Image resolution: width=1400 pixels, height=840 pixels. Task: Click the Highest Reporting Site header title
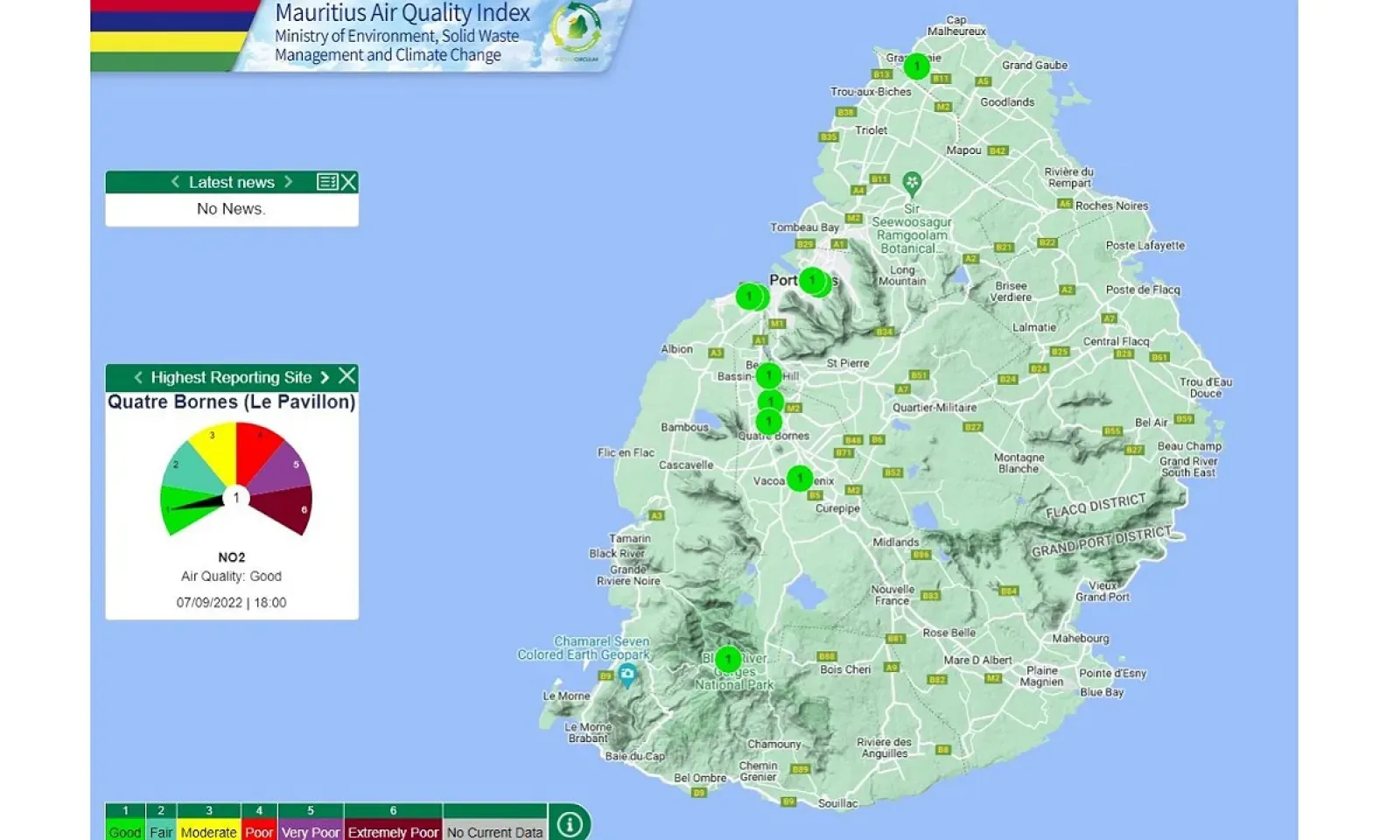[231, 377]
